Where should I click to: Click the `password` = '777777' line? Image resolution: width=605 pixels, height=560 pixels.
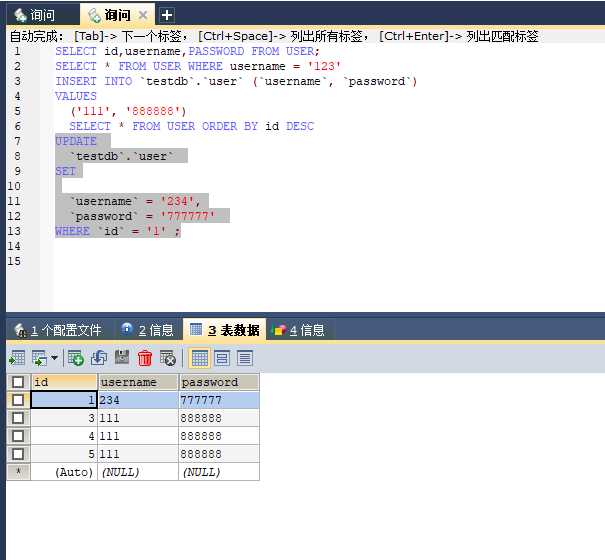coord(142,217)
